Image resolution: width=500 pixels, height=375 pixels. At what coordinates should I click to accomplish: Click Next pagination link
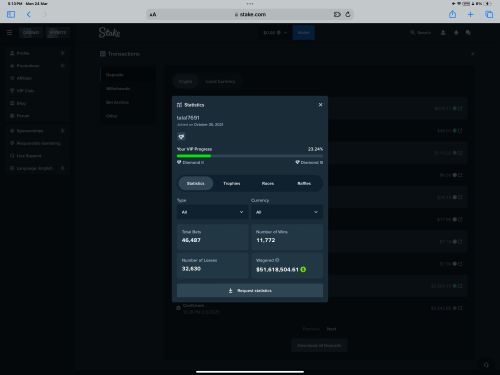[x=331, y=329]
